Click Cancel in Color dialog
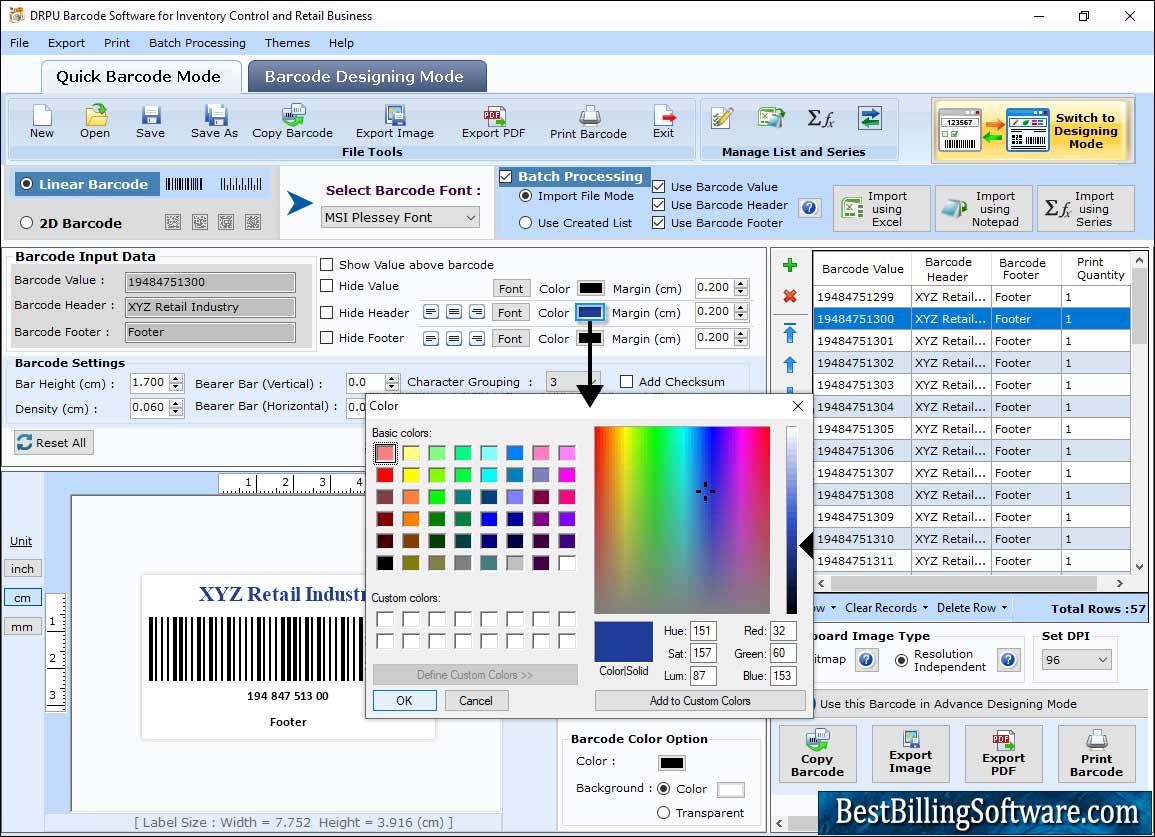 tap(476, 701)
